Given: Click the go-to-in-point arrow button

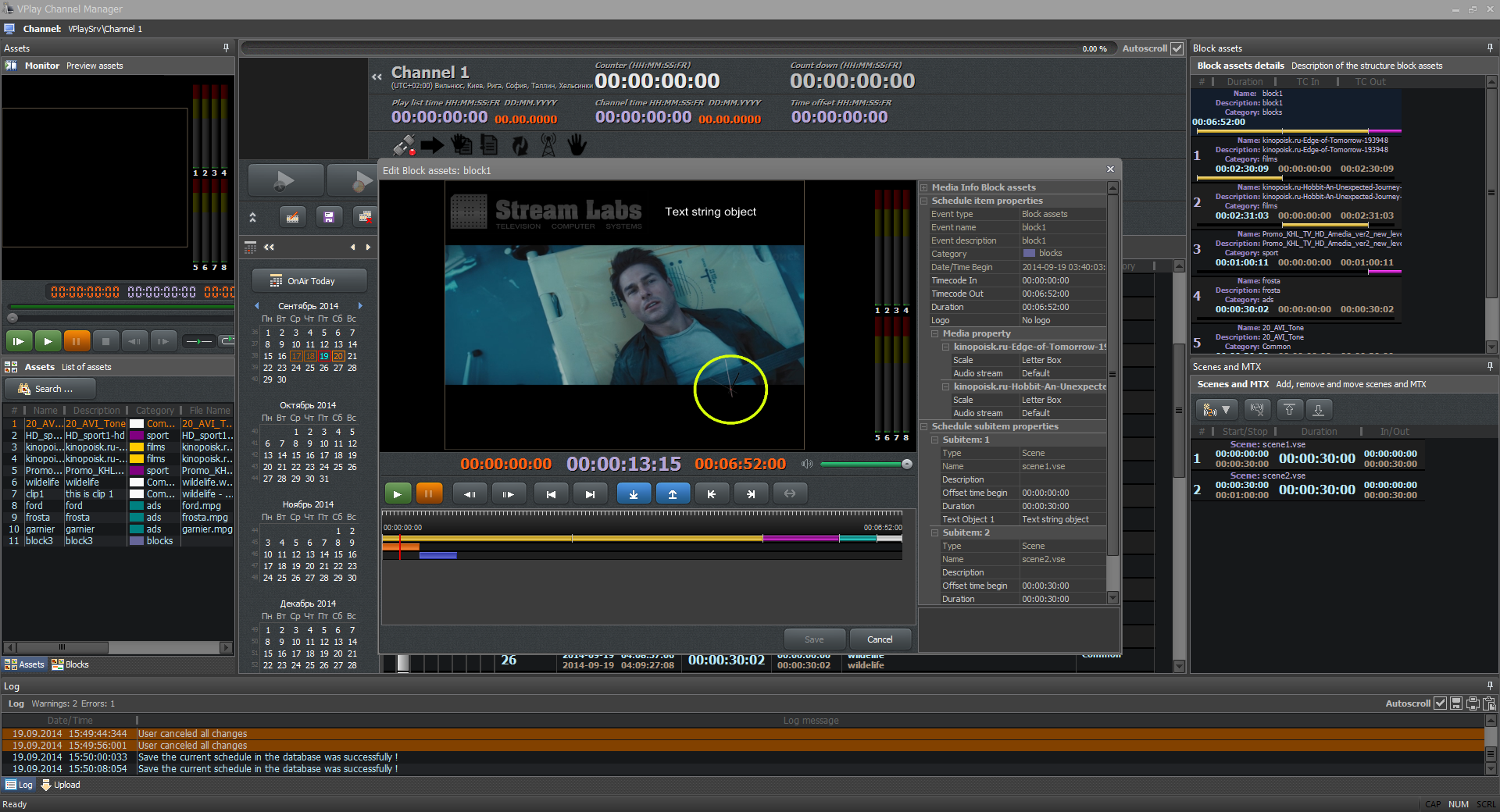Looking at the screenshot, I should pos(712,493).
